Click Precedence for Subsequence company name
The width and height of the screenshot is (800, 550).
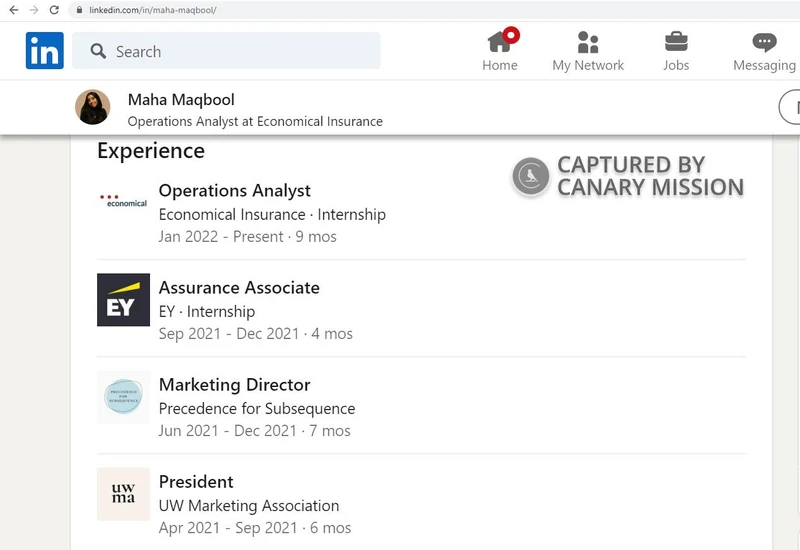pyautogui.click(x=257, y=409)
